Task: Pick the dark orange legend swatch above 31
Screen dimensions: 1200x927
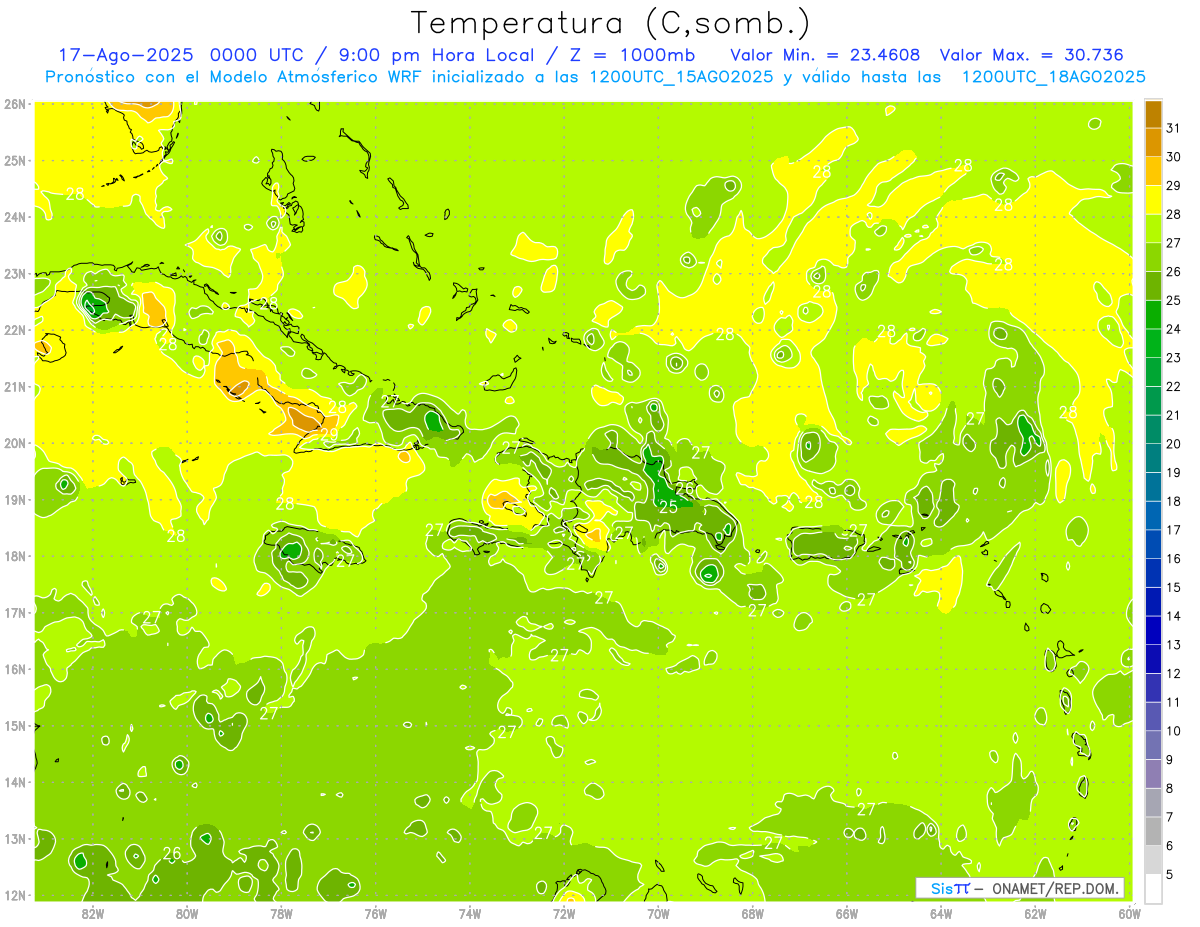Action: point(1153,114)
